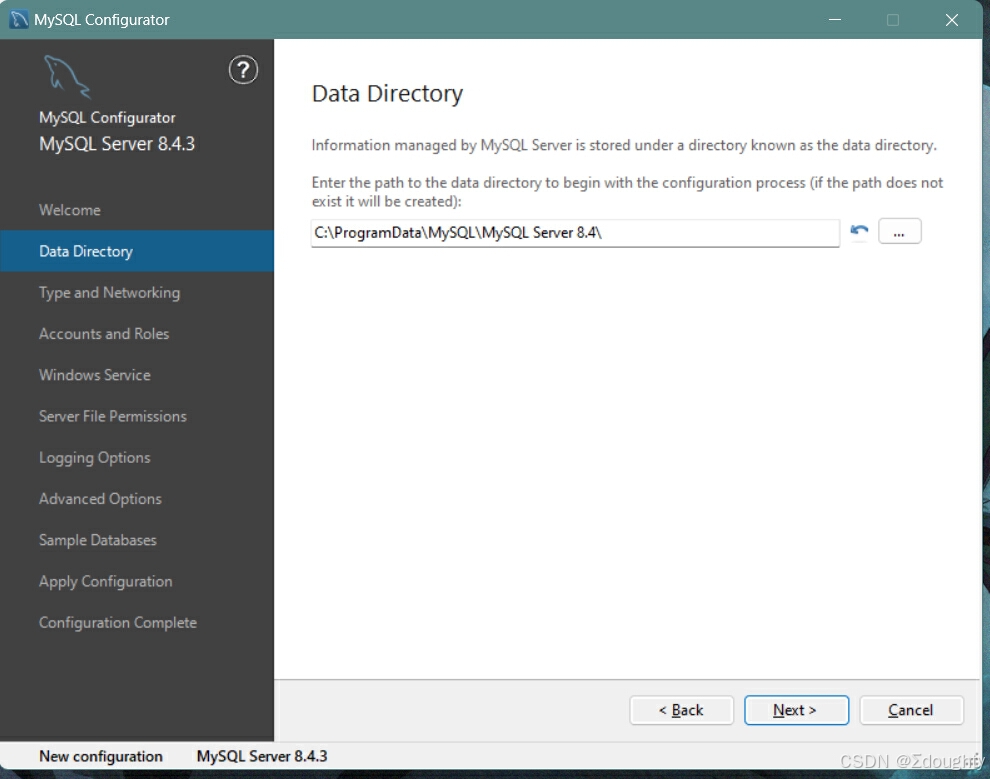
Task: Return with the Back button
Action: pyautogui.click(x=681, y=710)
